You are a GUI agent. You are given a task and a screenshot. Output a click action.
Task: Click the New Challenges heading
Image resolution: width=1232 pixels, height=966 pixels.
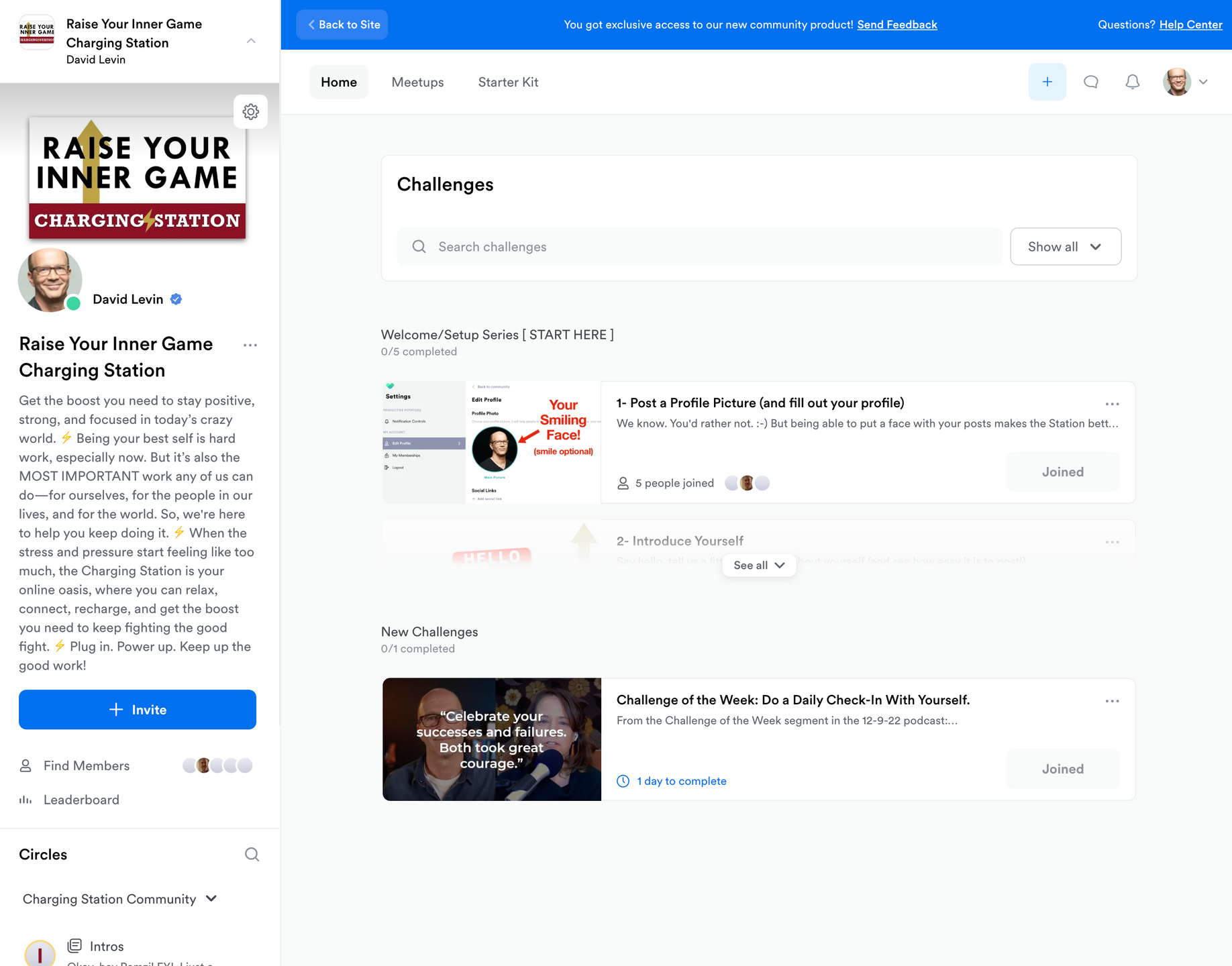tap(429, 631)
